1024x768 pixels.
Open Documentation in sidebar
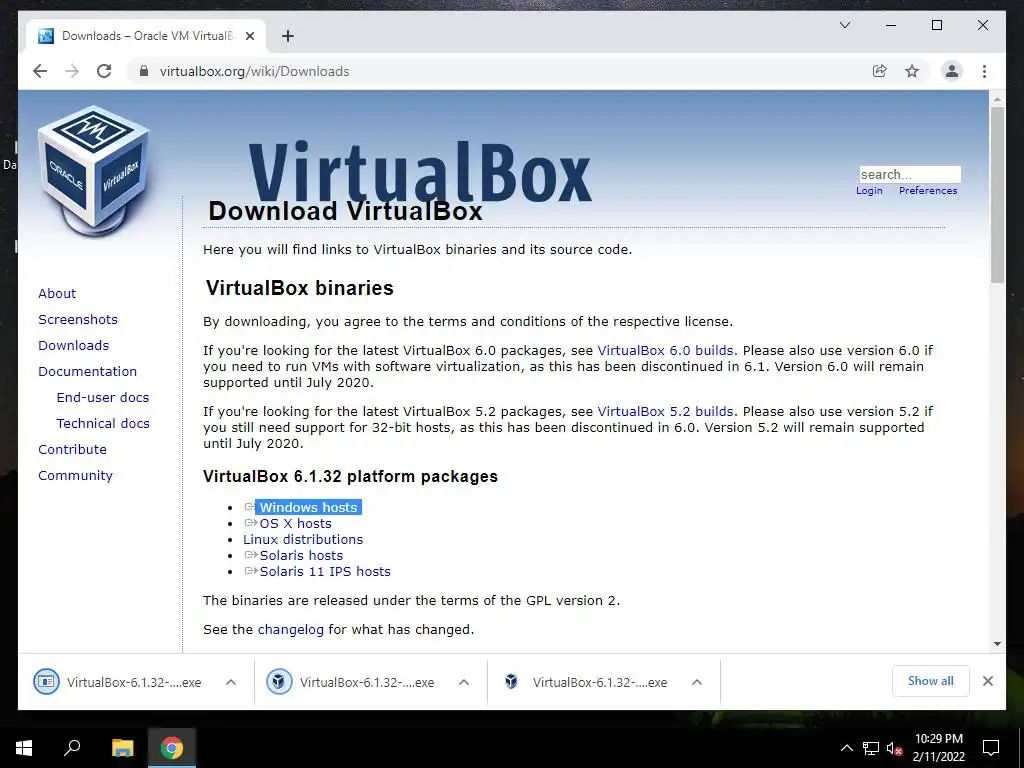pos(88,372)
